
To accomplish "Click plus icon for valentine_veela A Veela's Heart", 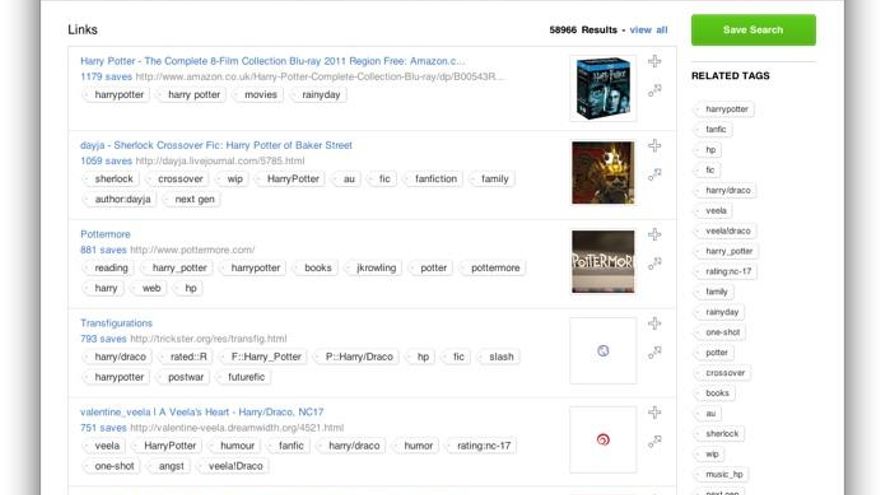I will pos(654,412).
